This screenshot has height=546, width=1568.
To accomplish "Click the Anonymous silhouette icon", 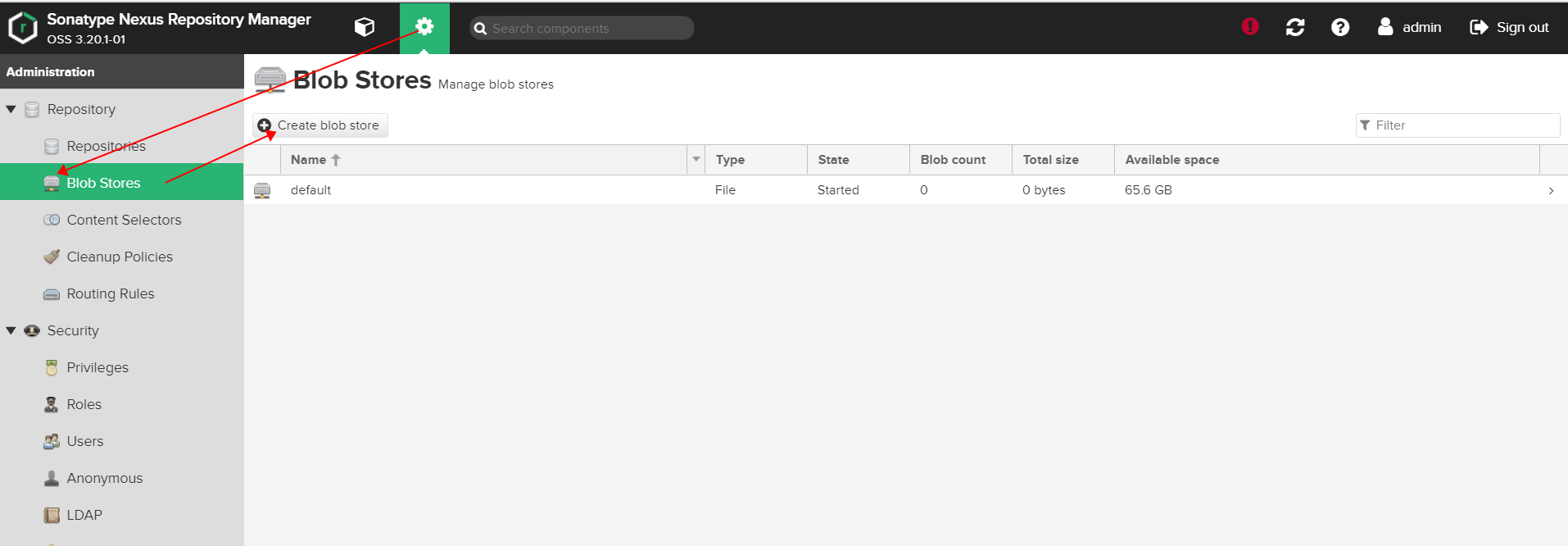I will [52, 478].
